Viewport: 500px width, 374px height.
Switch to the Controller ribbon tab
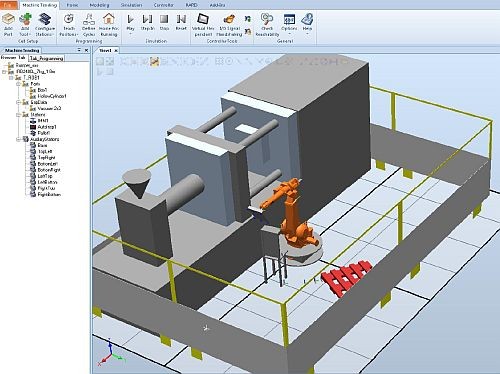(164, 5)
